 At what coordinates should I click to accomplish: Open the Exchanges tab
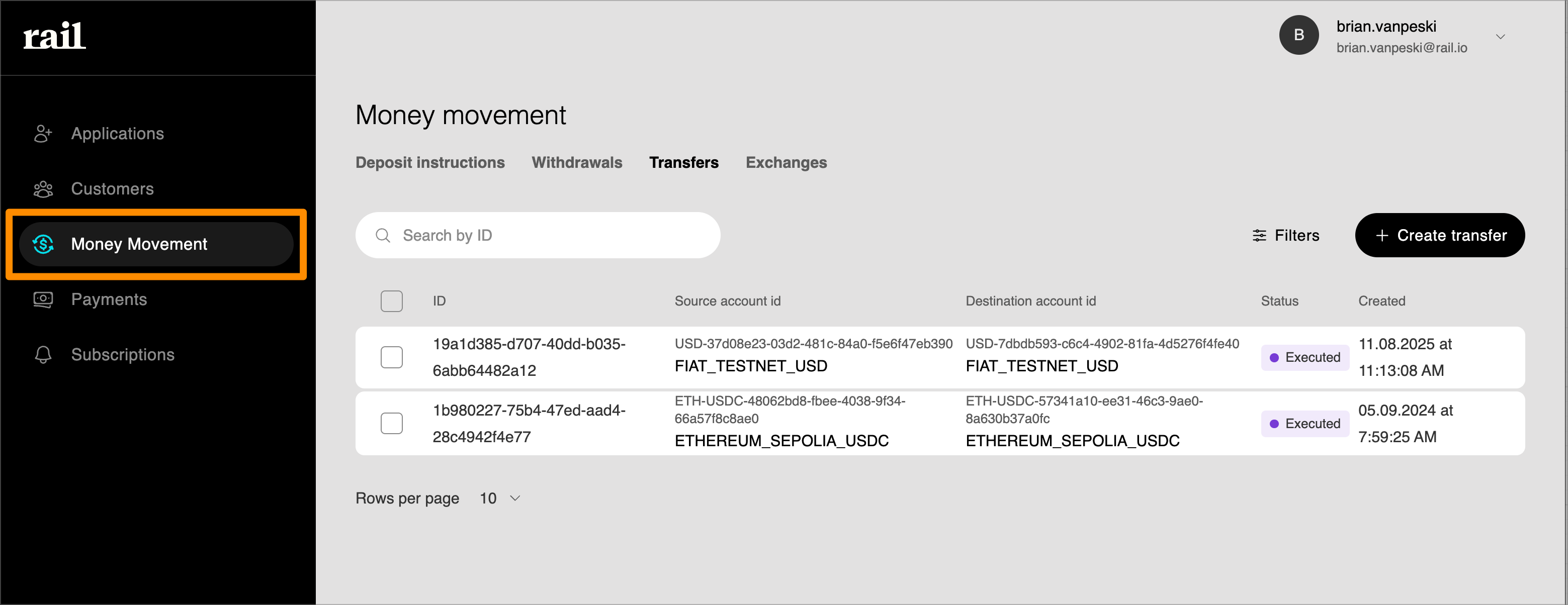pos(786,163)
